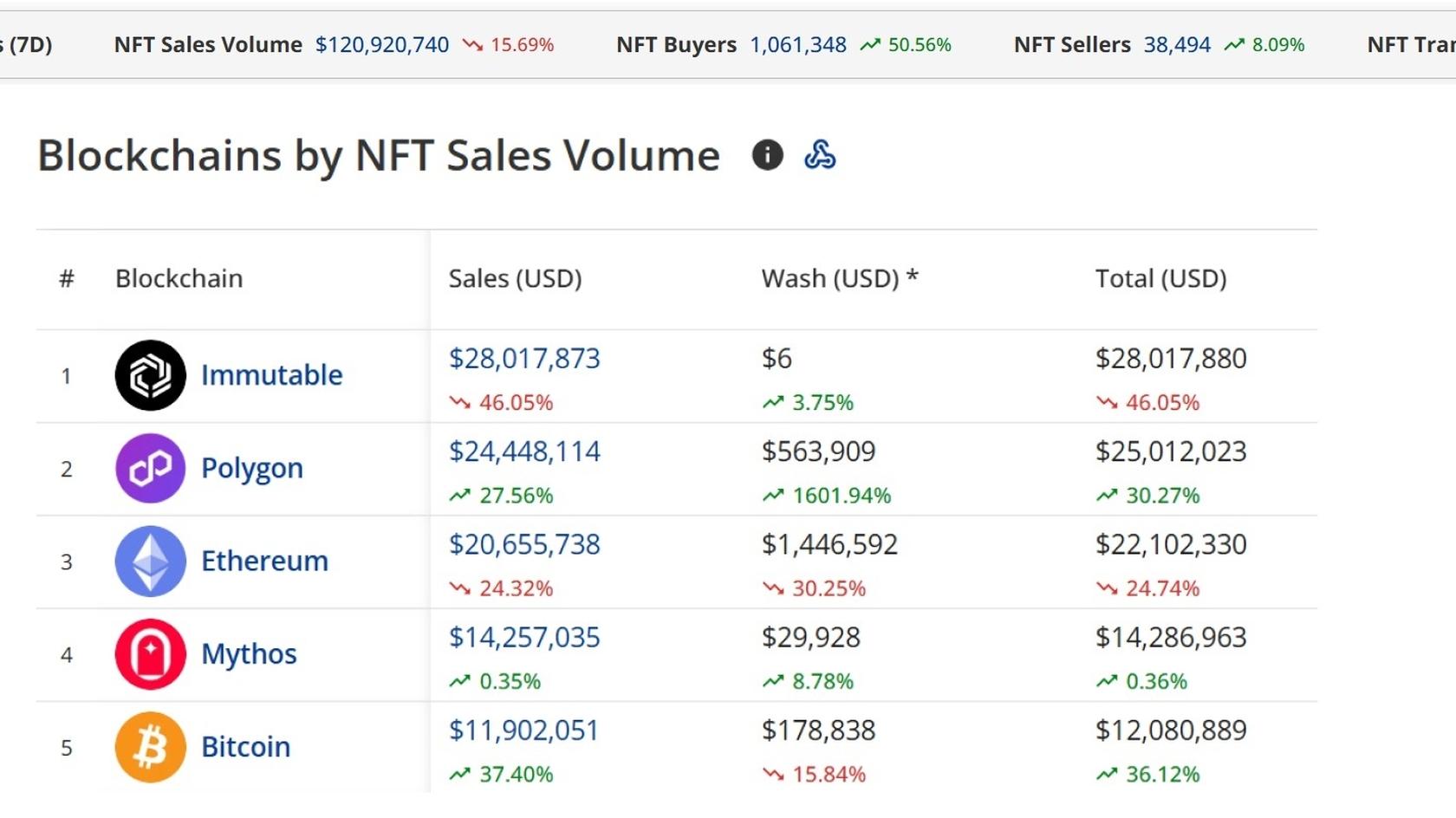The image size is (1456, 818).
Task: Open the Ethereum blockchain link
Action: coord(264,561)
